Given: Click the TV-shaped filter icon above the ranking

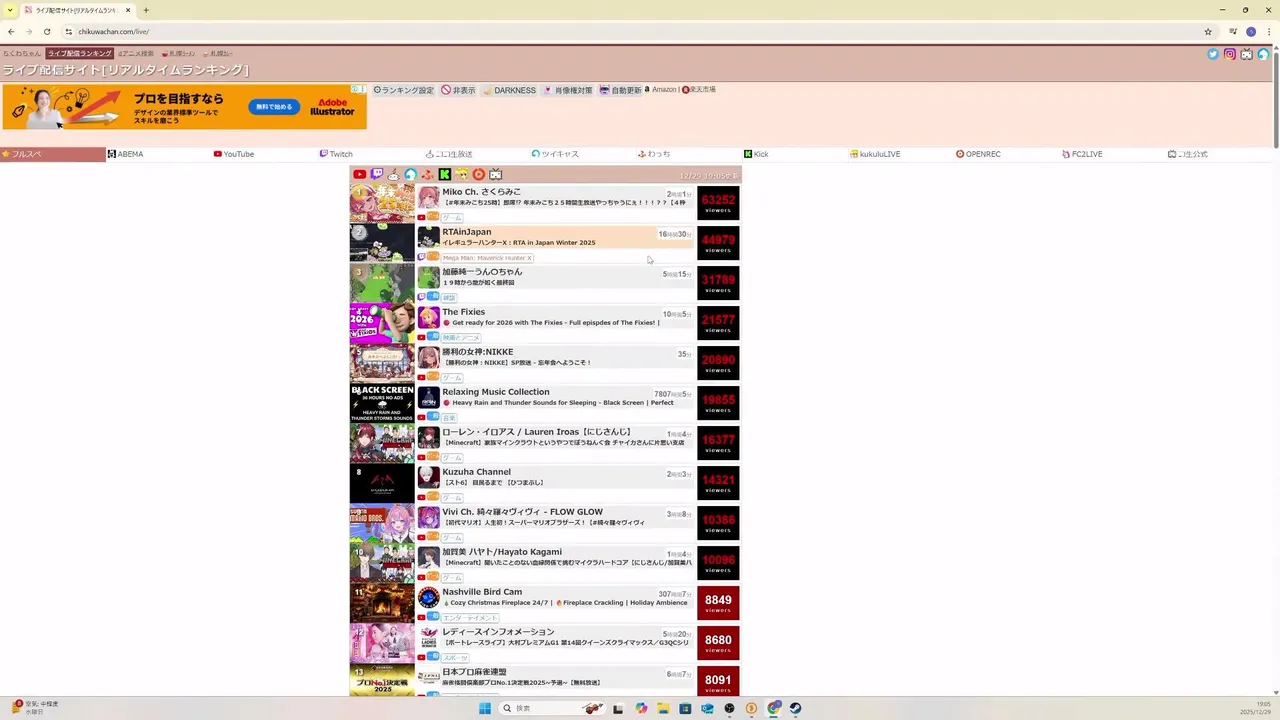Looking at the screenshot, I should click(495, 174).
